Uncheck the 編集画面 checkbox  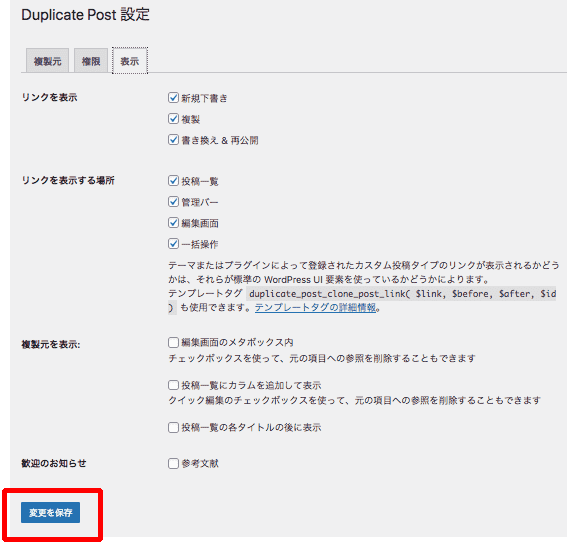click(x=173, y=223)
